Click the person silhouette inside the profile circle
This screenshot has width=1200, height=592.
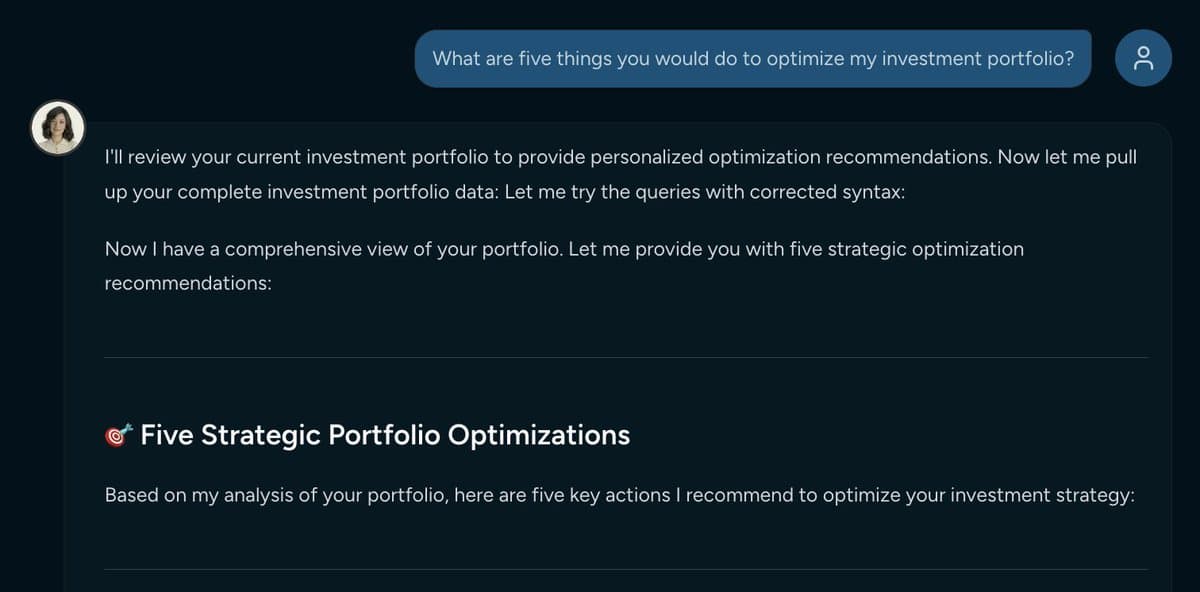click(x=1143, y=57)
